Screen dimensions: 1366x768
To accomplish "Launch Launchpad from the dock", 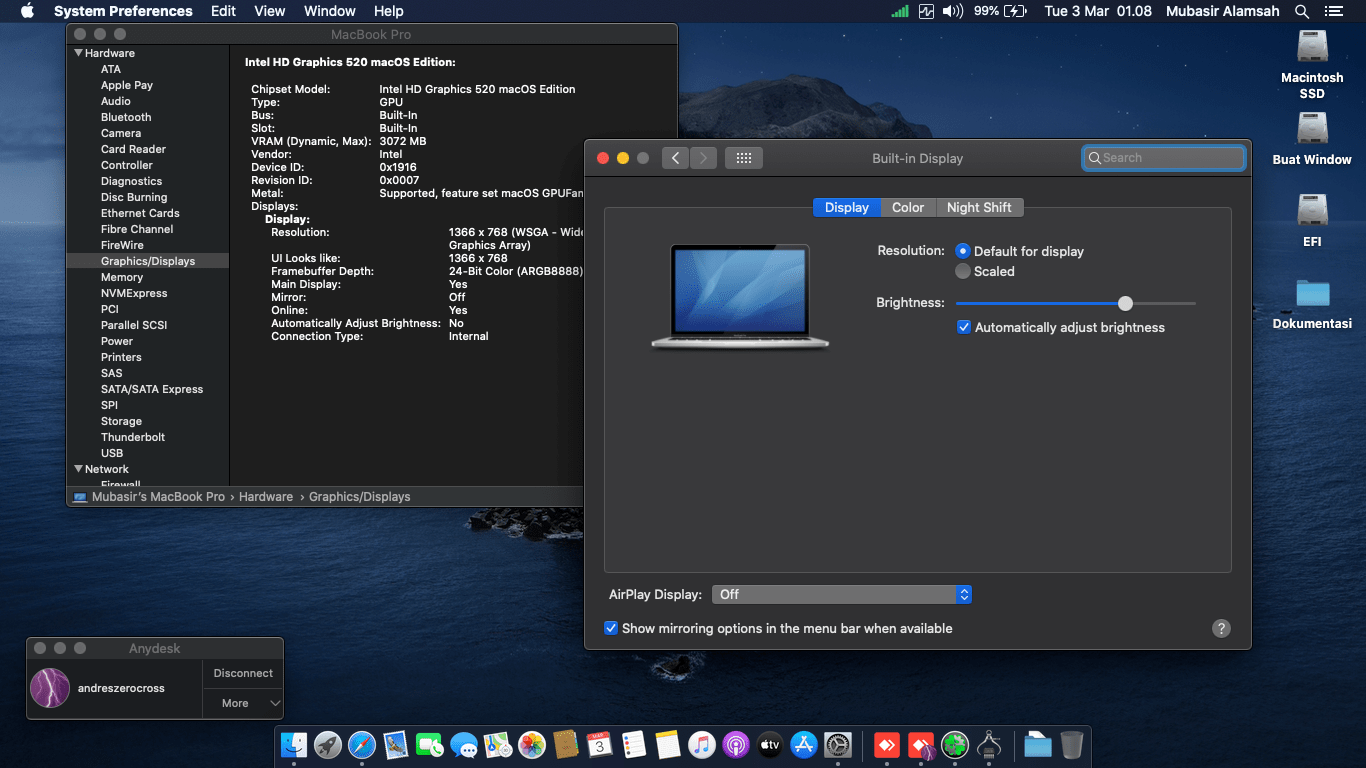I will pyautogui.click(x=328, y=745).
